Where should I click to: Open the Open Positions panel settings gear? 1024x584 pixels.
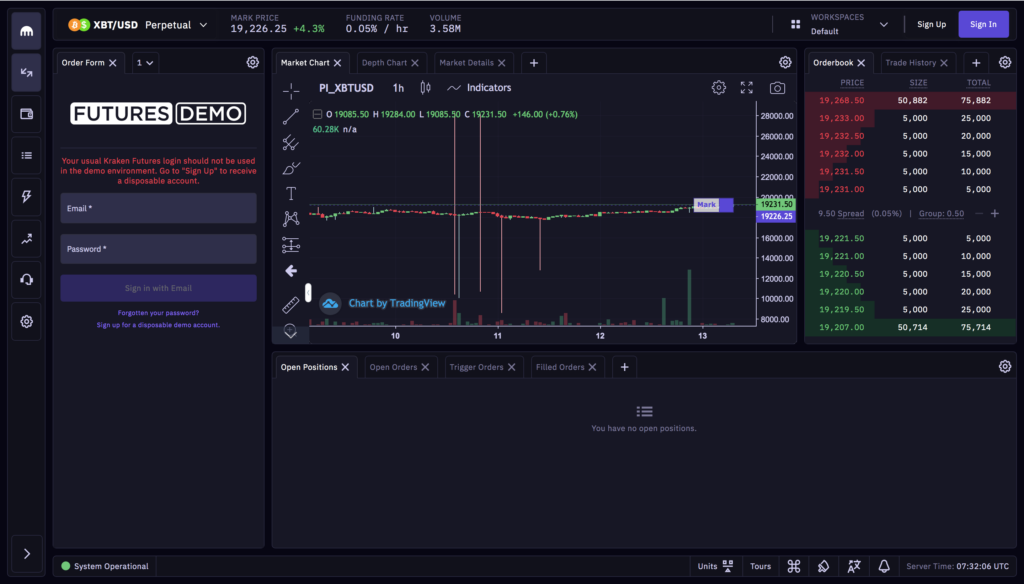point(1005,367)
